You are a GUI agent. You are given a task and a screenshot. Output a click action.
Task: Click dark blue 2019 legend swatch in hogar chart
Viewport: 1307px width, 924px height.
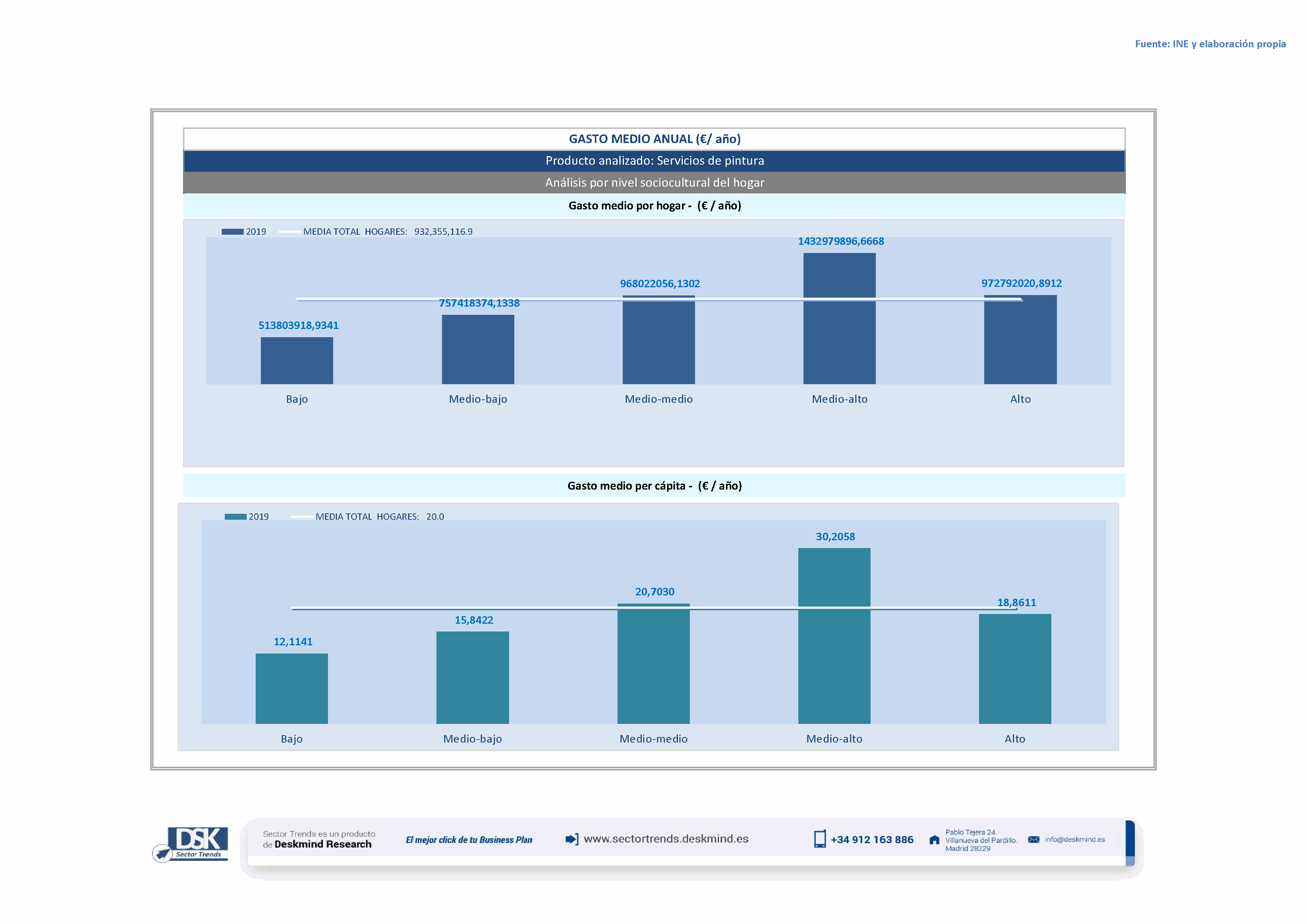pos(232,232)
